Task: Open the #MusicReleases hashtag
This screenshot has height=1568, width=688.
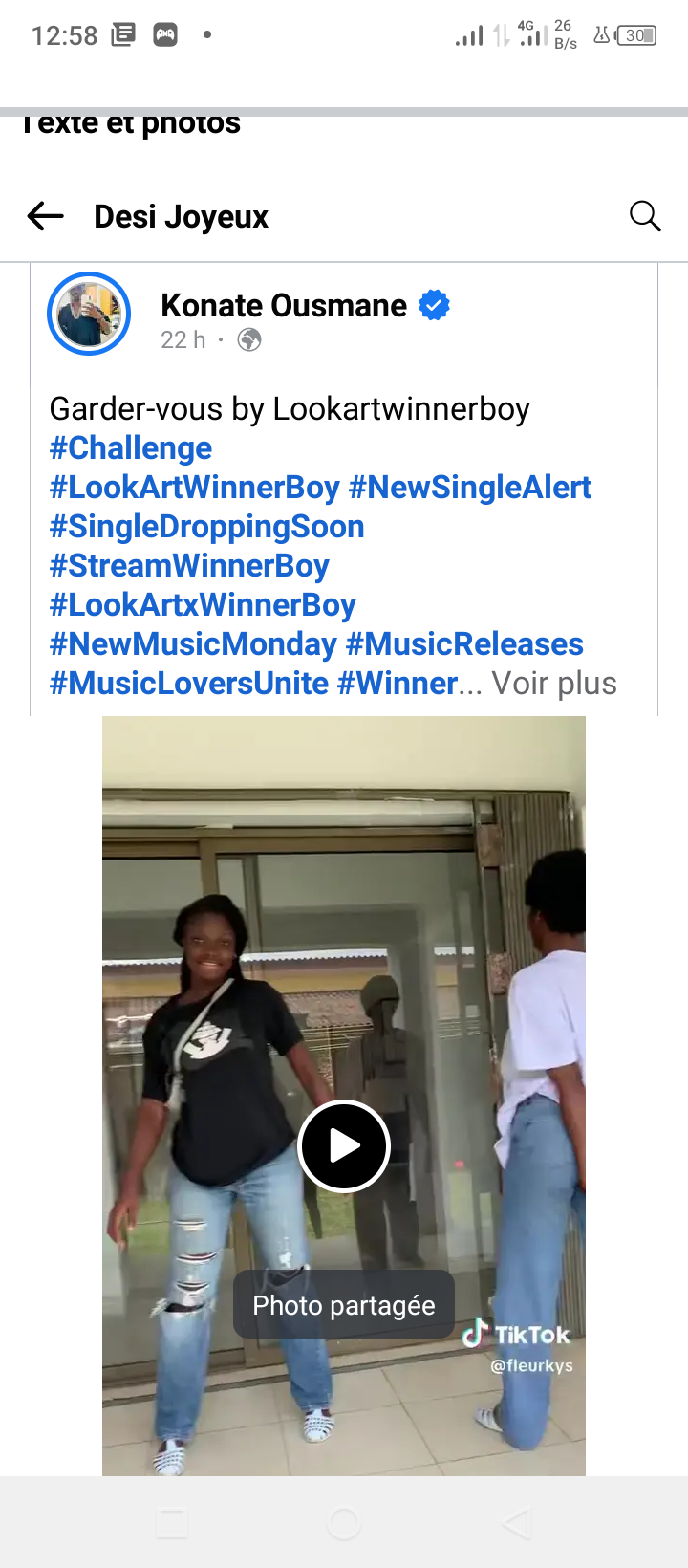Action: [464, 644]
